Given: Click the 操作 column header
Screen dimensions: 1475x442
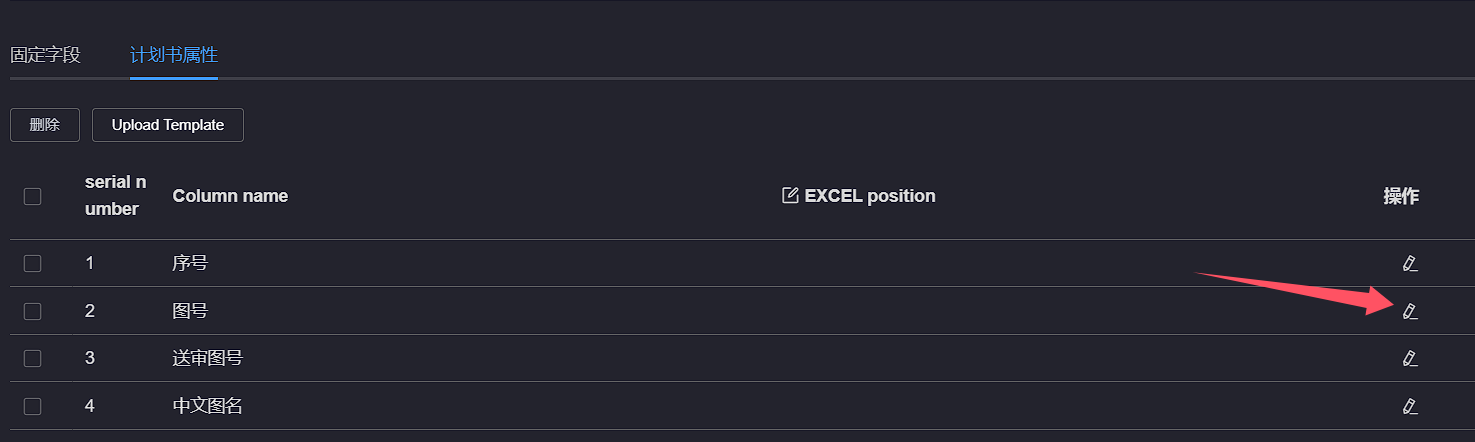Looking at the screenshot, I should (x=1401, y=196).
